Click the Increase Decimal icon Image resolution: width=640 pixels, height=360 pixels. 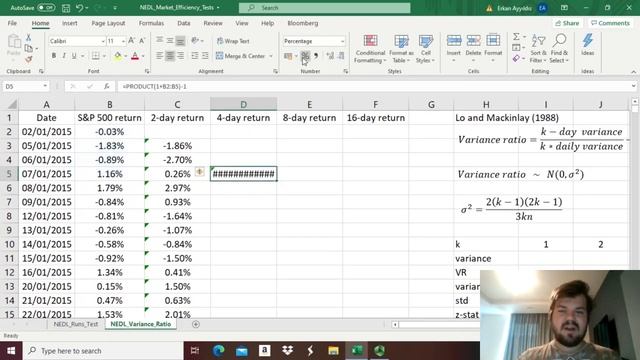[330, 56]
